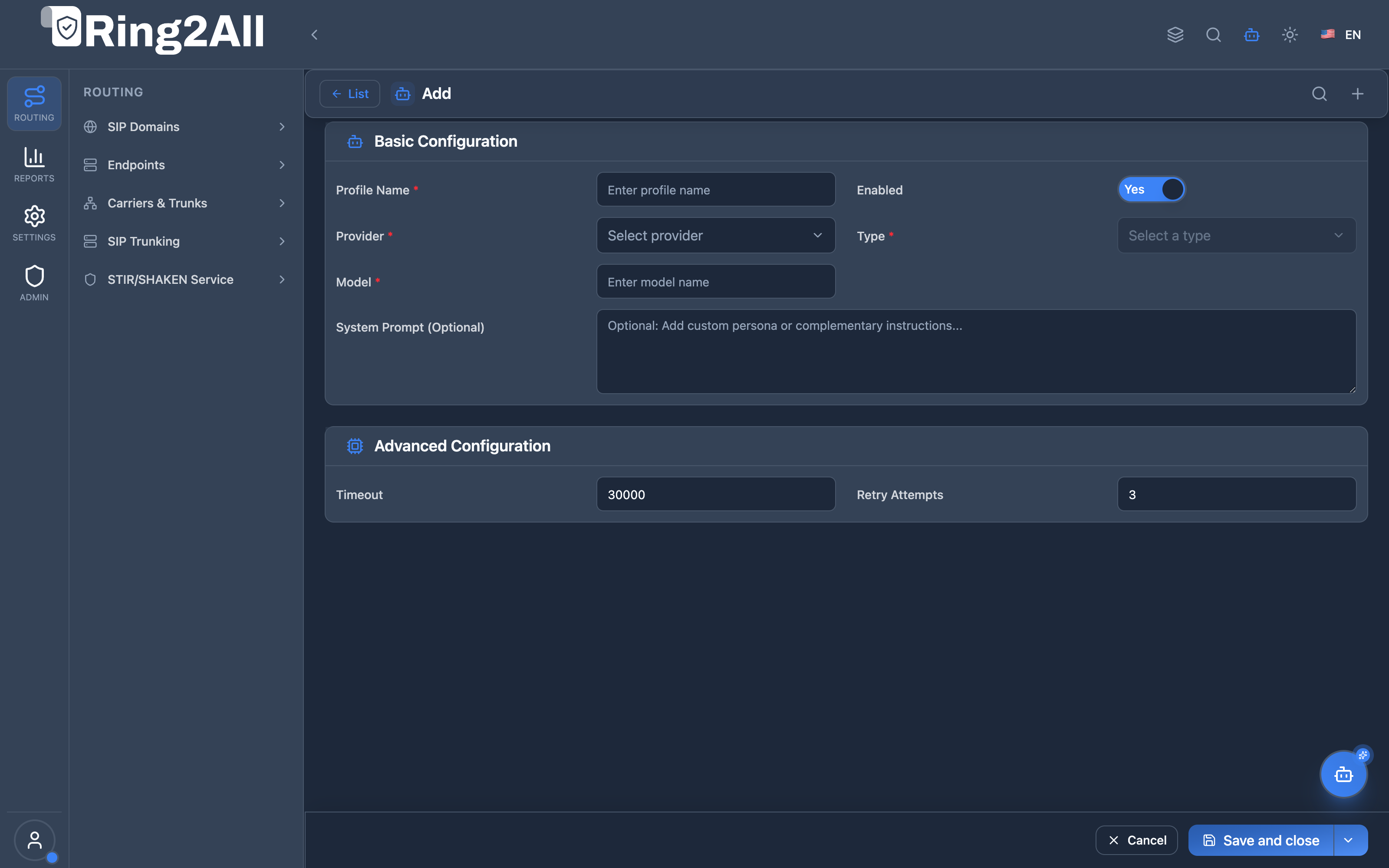This screenshot has height=868, width=1389.
Task: Focus the Model name field
Action: pos(716,281)
